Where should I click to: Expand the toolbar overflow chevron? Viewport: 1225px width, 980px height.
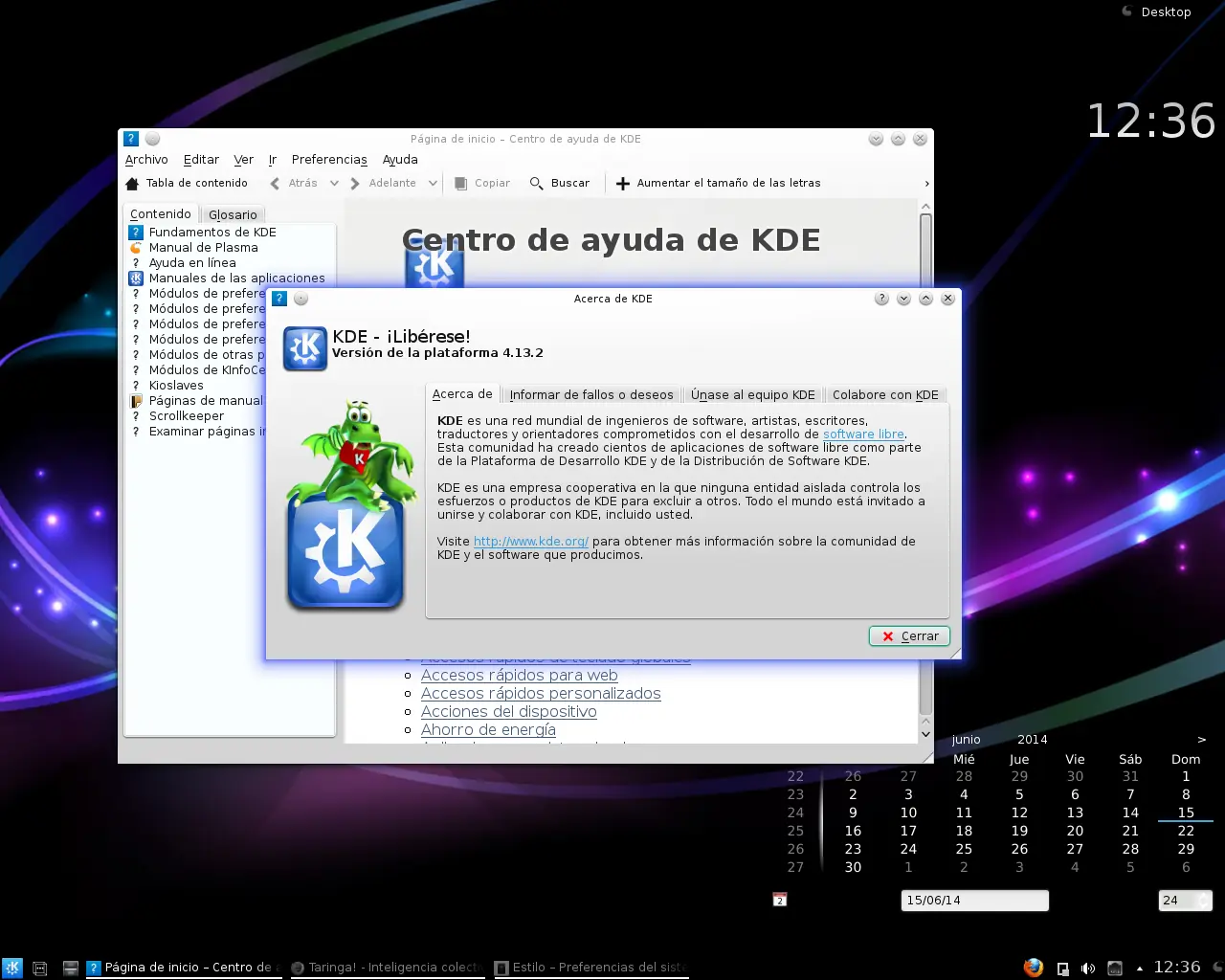coord(925,184)
